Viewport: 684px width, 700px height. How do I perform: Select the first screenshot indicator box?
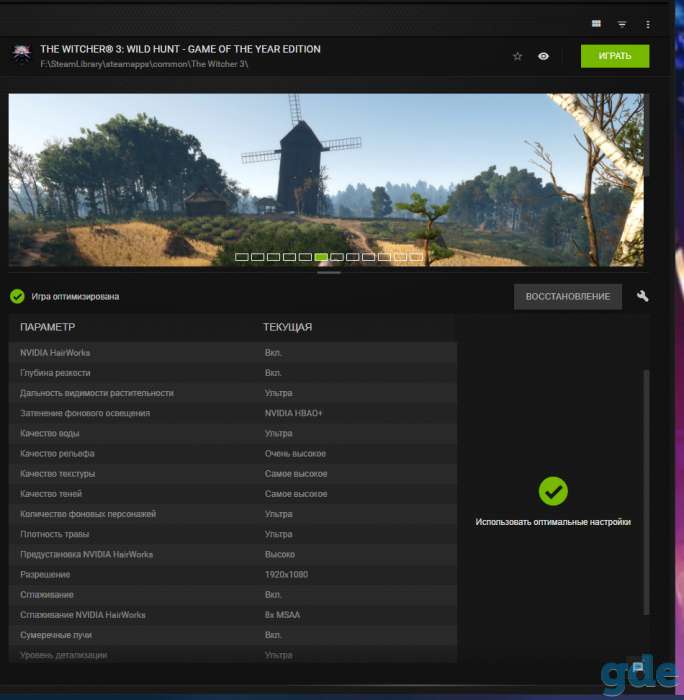(242, 257)
